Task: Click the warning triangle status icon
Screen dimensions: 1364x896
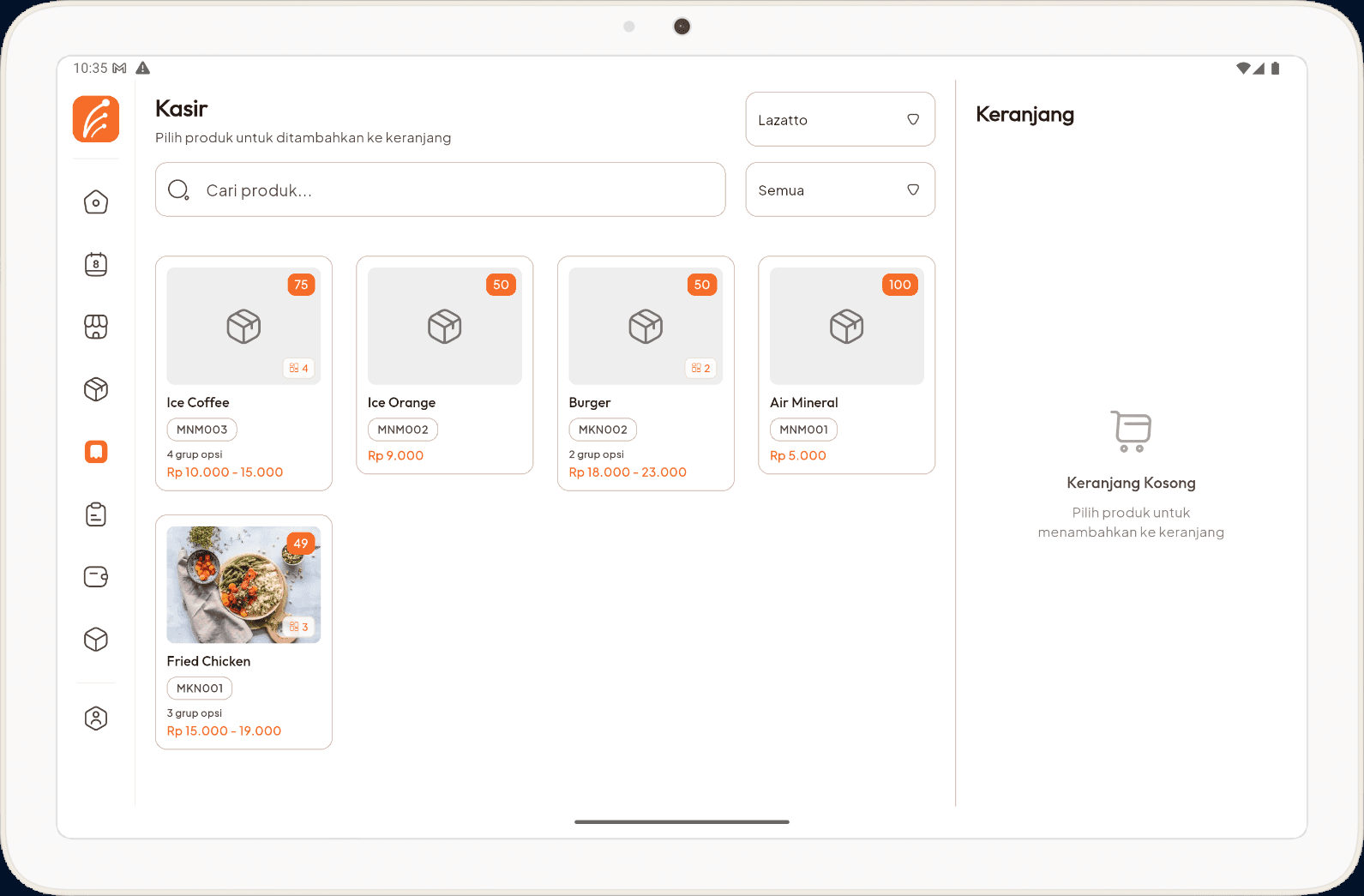Action: [143, 68]
